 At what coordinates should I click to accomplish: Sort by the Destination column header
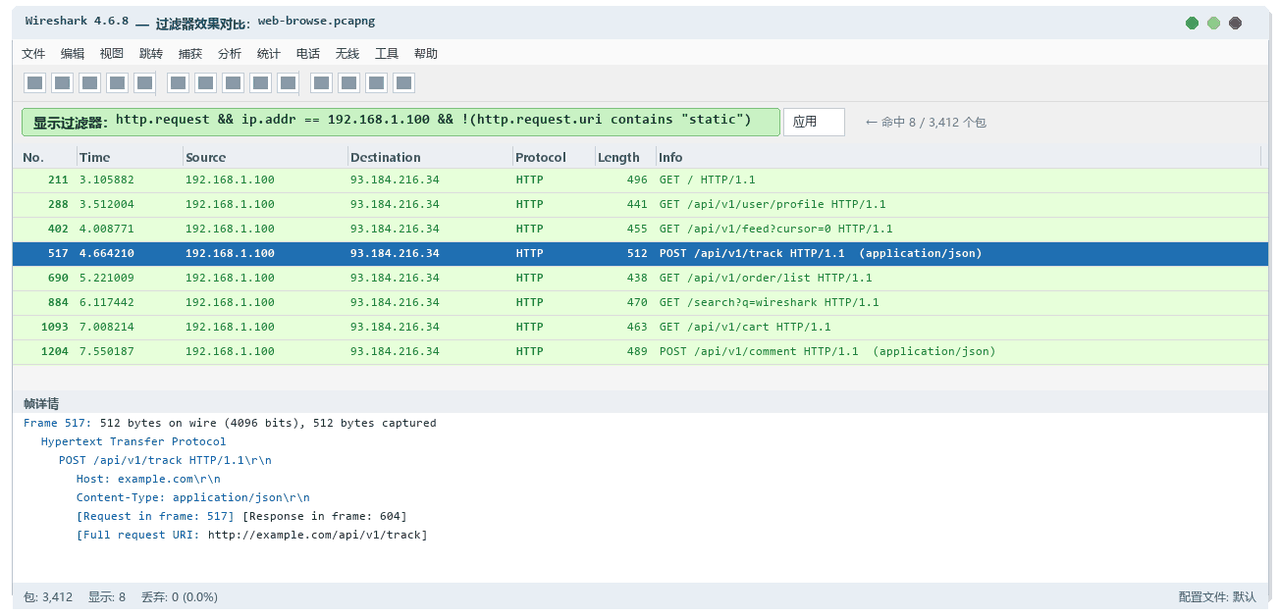430,157
